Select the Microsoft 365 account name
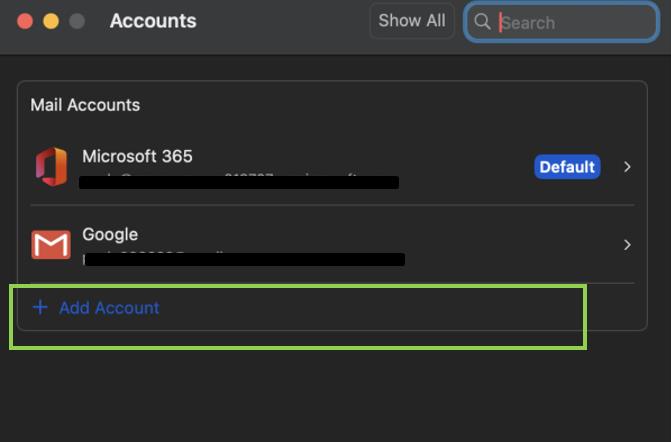671x442 pixels. click(137, 156)
